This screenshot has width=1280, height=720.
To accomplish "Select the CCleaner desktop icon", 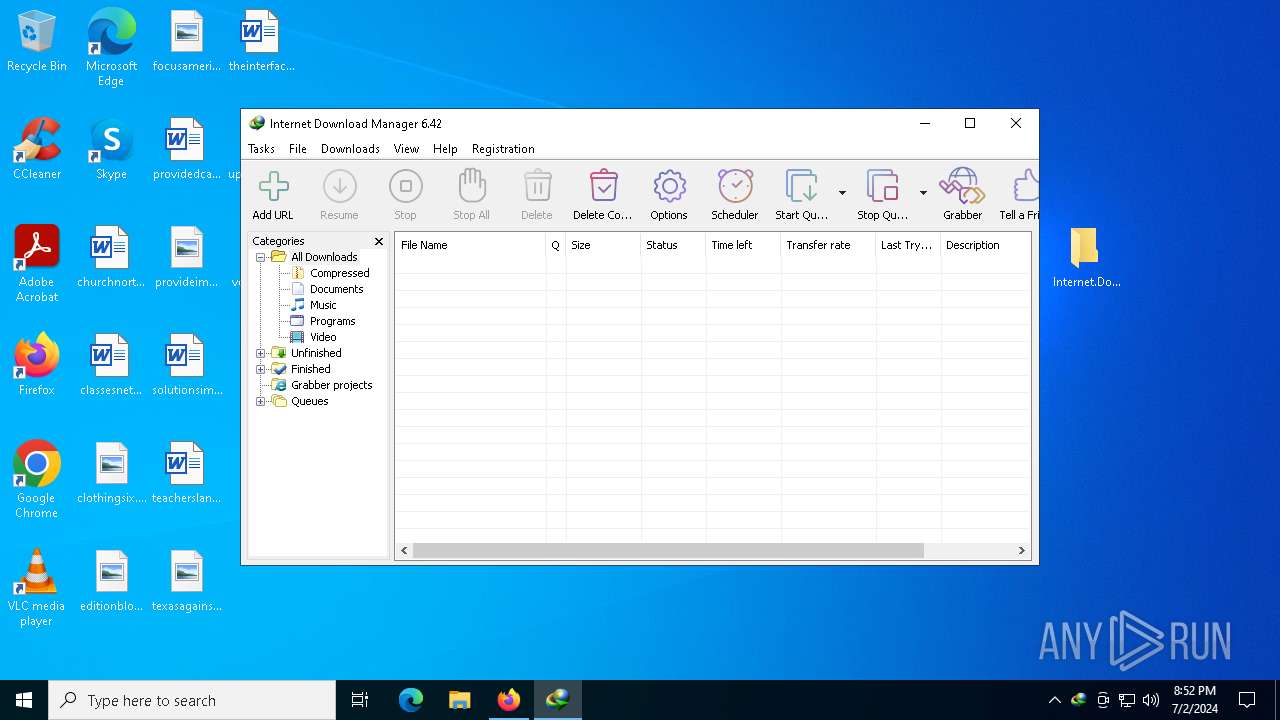I will (37, 148).
